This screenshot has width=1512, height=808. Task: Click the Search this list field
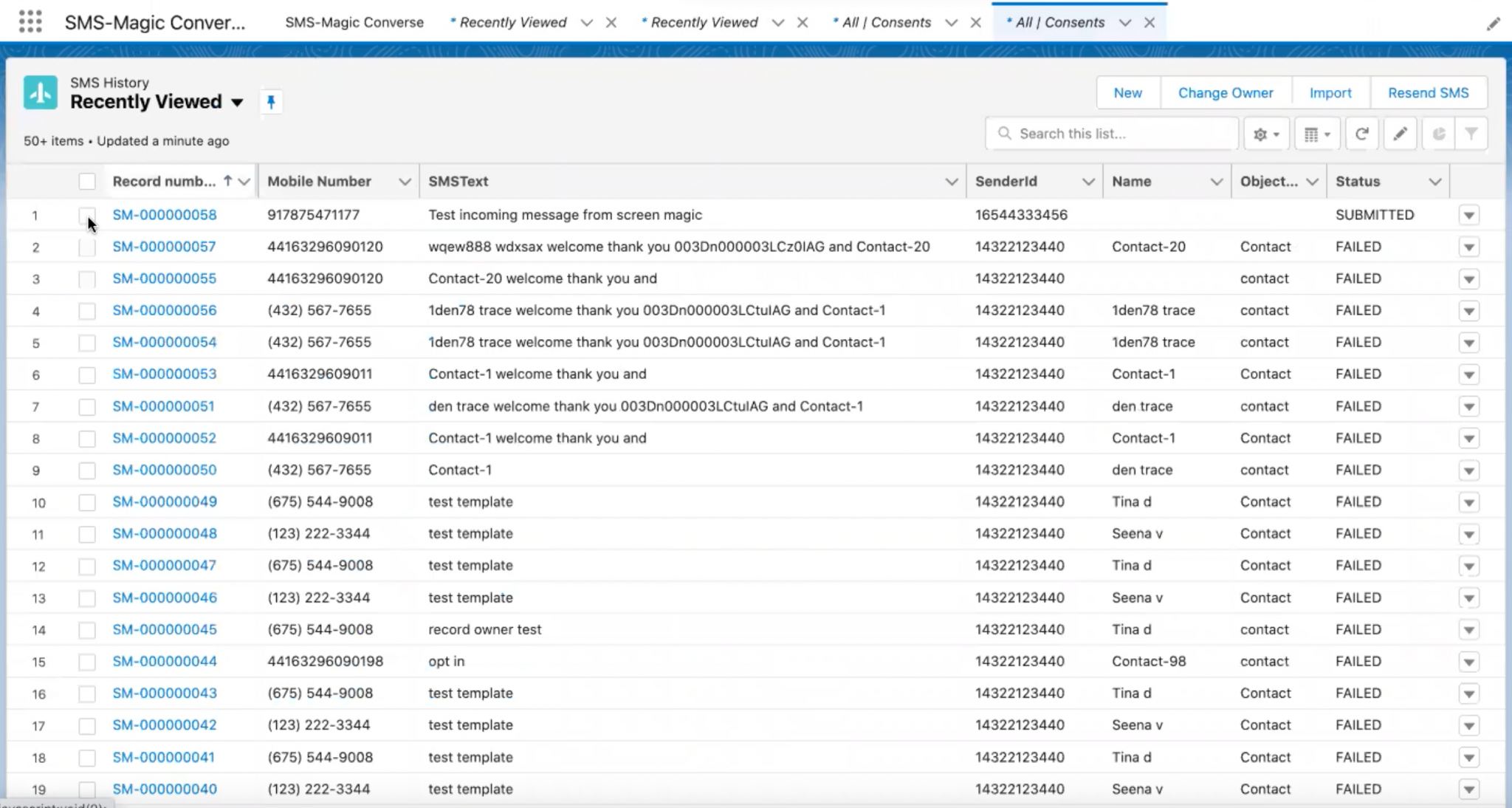click(x=1112, y=134)
